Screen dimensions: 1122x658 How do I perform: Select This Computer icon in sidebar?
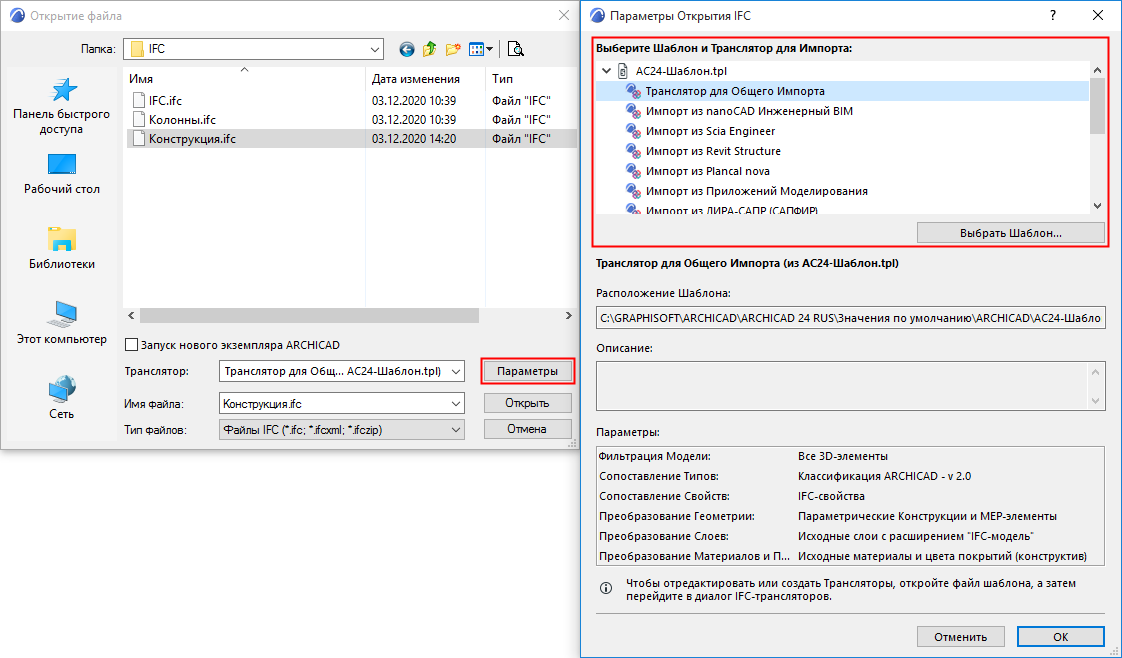[62, 314]
